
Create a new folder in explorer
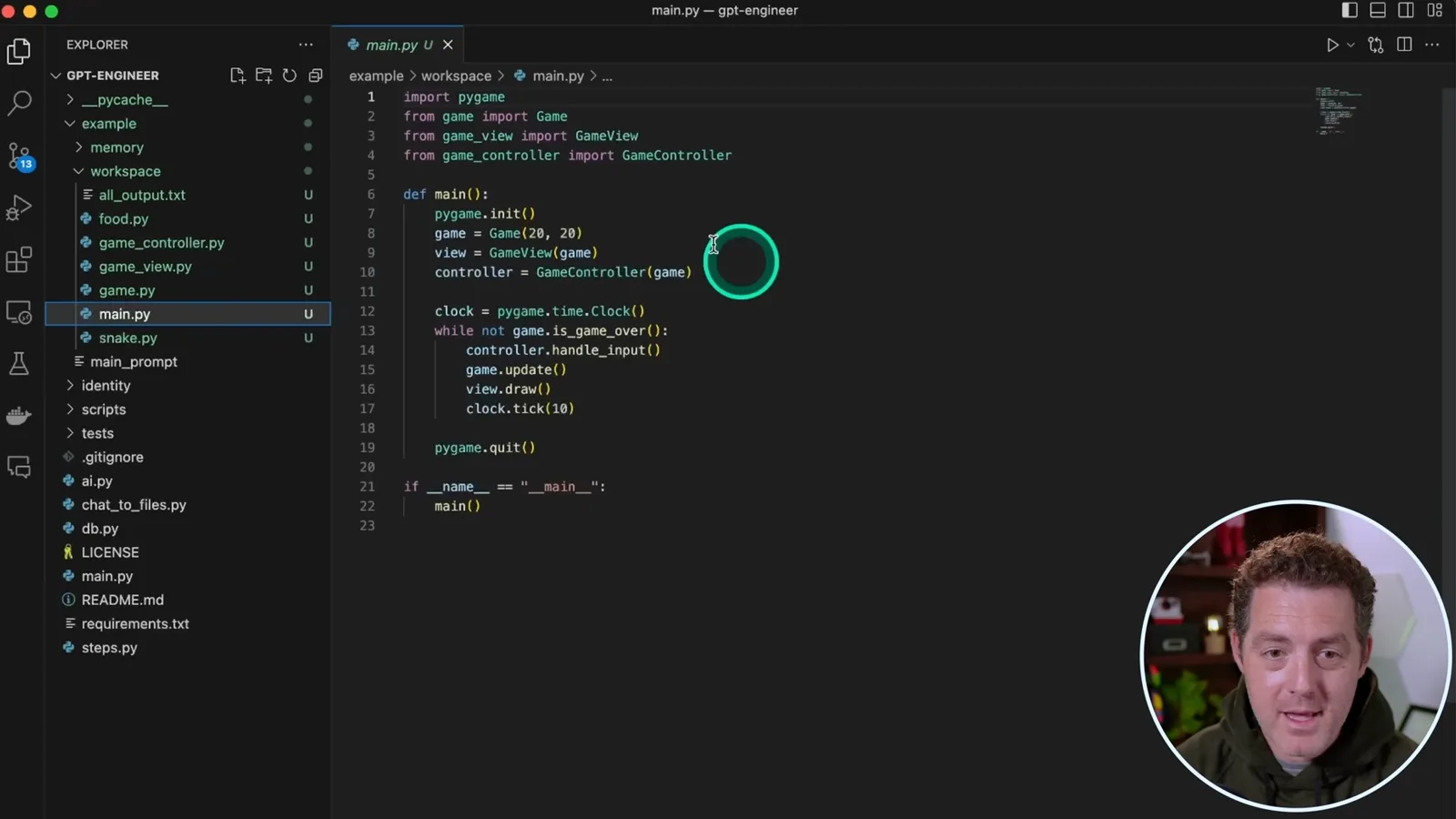coord(264,76)
